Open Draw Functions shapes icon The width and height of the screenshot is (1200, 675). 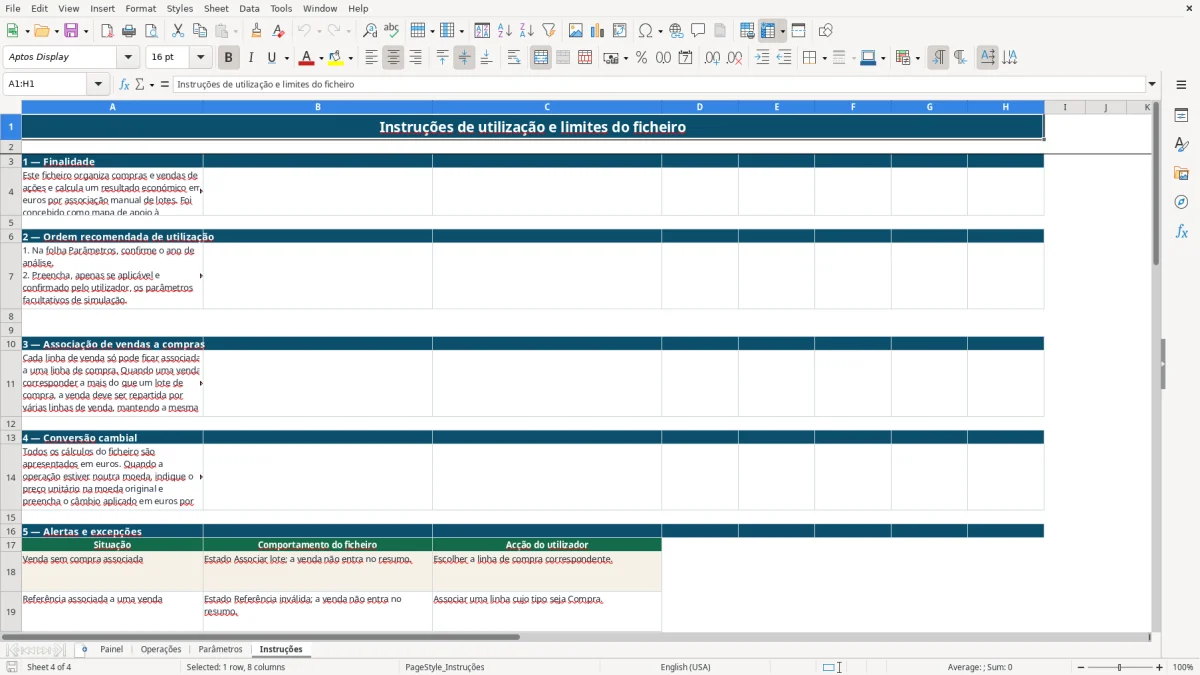(x=825, y=31)
